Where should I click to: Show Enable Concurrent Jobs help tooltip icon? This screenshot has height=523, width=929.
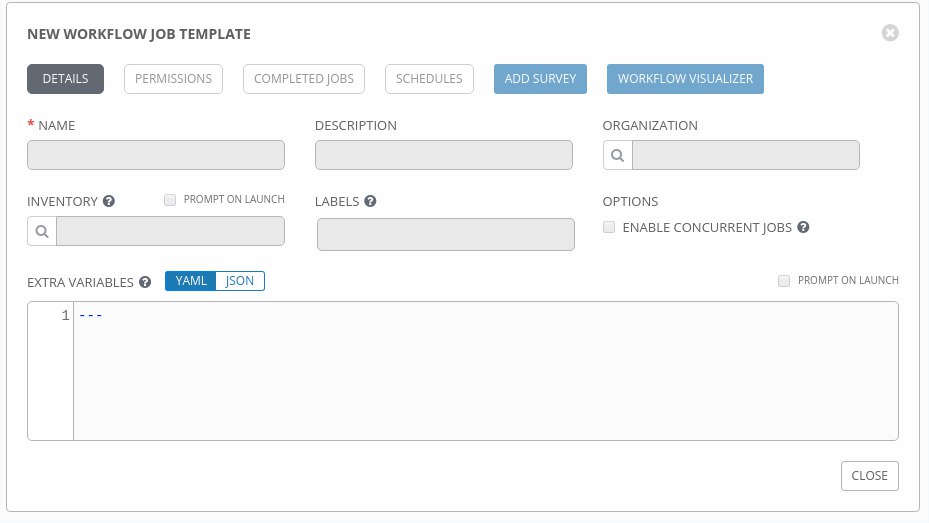[x=803, y=227]
